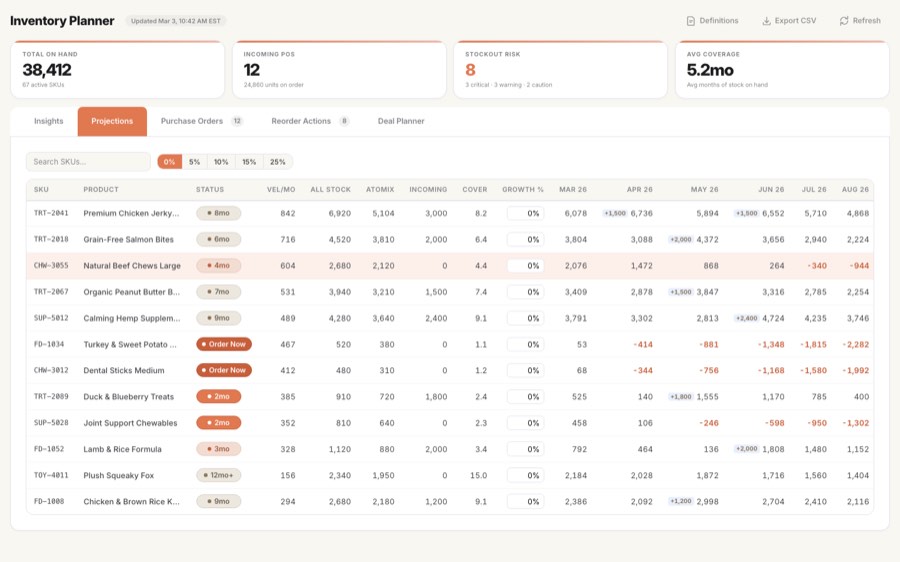Click the +1,500 incoming tag in TRT-2041 APR 26
This screenshot has width=900, height=562.
tap(615, 214)
